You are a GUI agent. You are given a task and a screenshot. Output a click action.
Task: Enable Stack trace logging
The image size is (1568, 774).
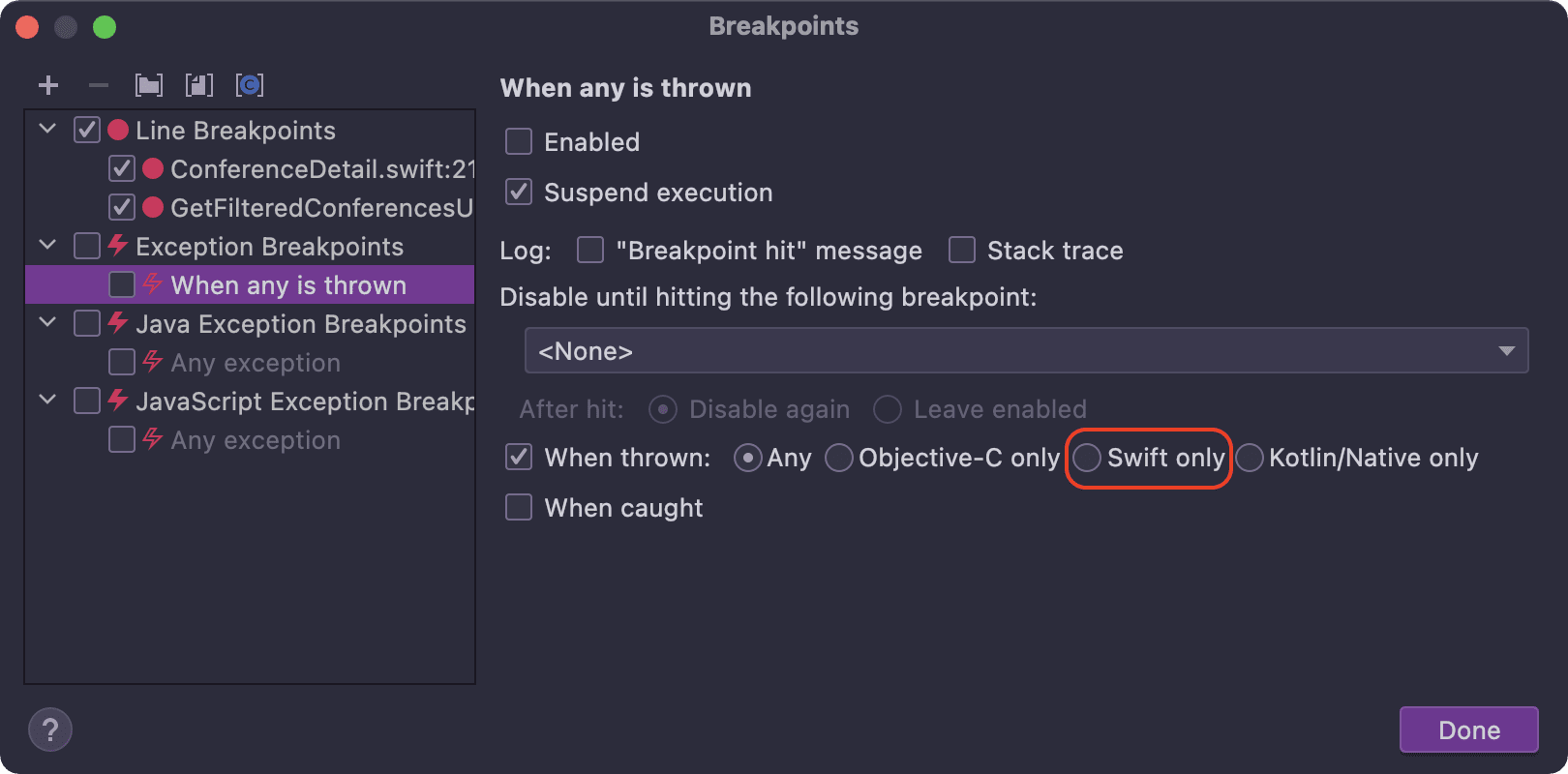click(x=960, y=250)
